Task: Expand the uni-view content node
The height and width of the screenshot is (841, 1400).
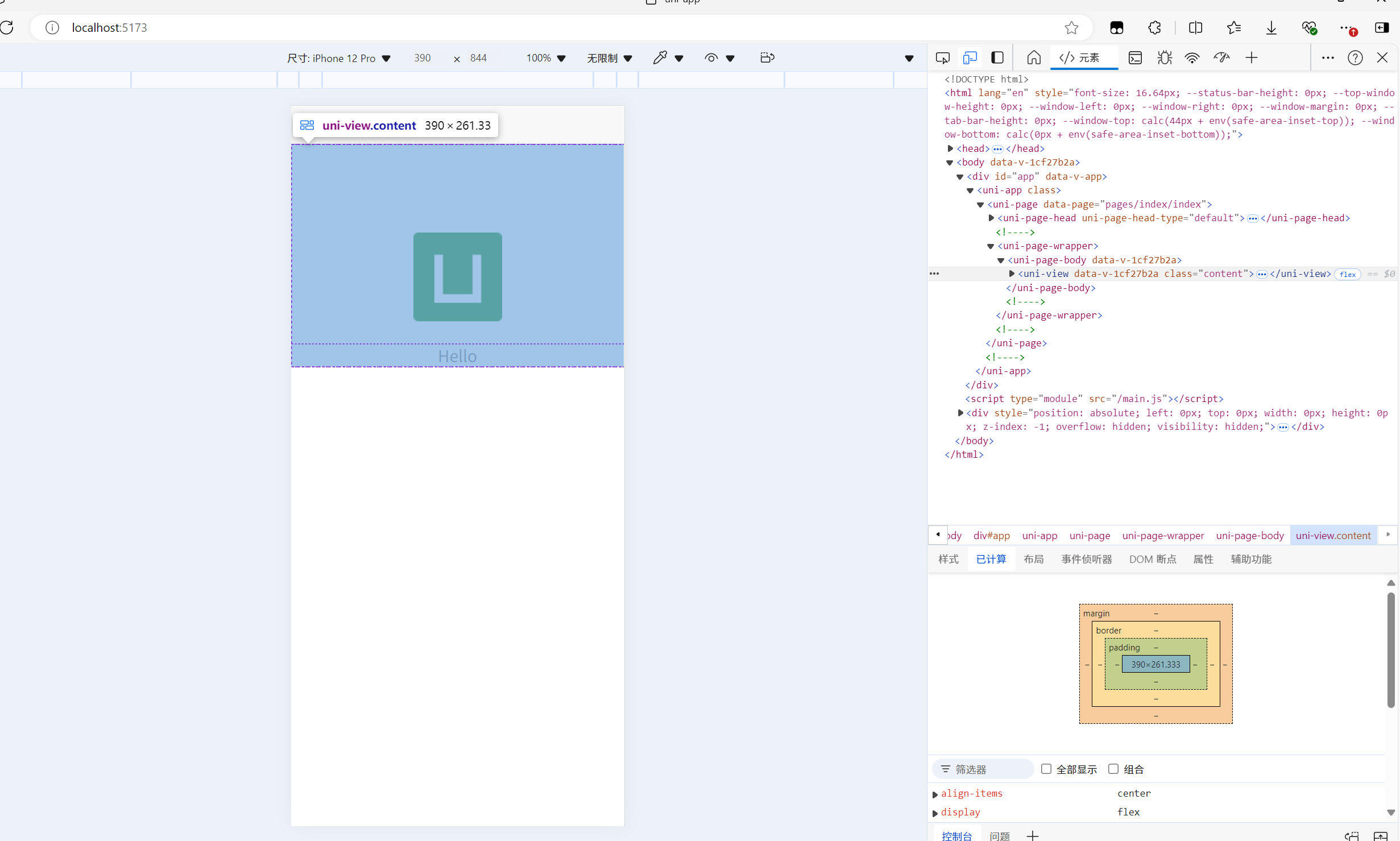Action: tap(1012, 274)
